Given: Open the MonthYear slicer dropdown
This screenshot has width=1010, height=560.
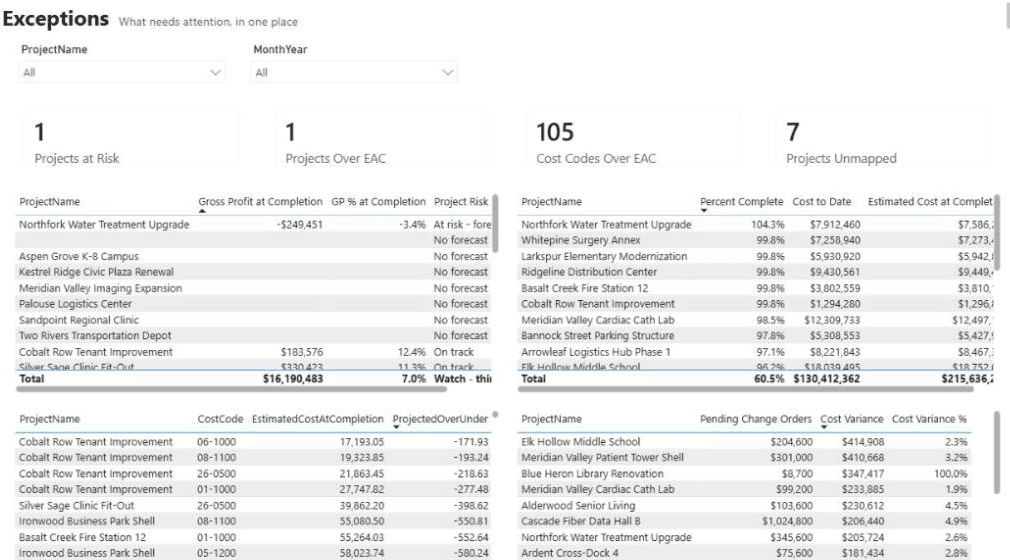Looking at the screenshot, I should [x=354, y=72].
